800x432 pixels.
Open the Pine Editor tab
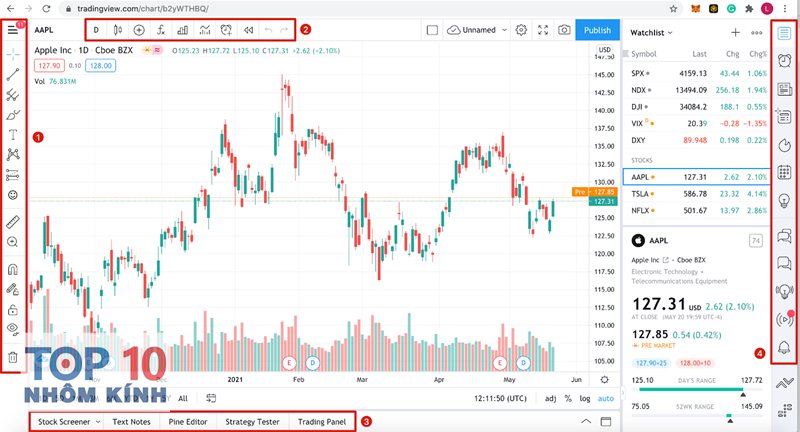[188, 422]
